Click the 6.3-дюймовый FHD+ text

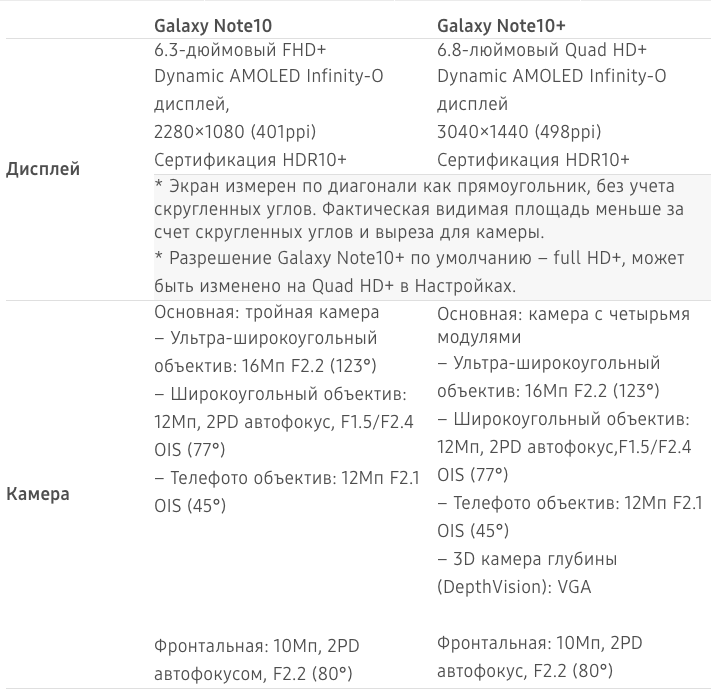click(240, 50)
